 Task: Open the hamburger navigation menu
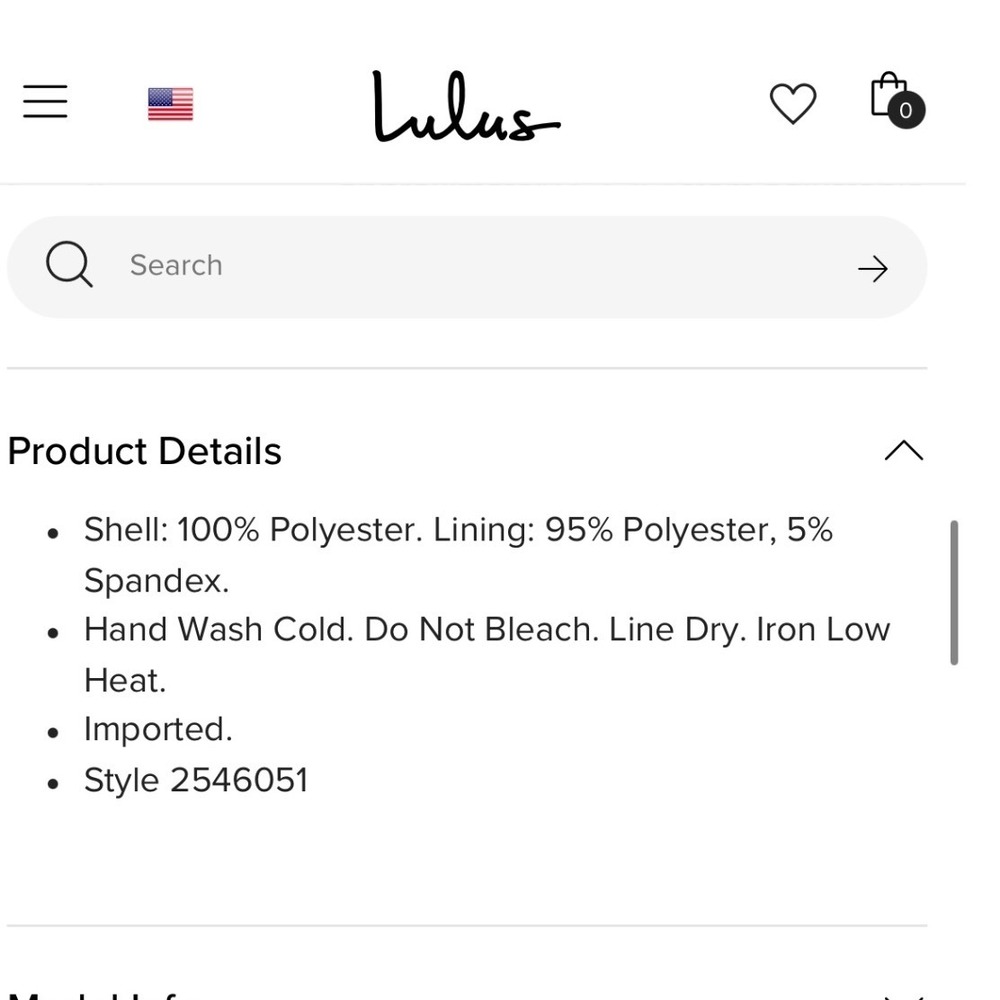pos(45,101)
